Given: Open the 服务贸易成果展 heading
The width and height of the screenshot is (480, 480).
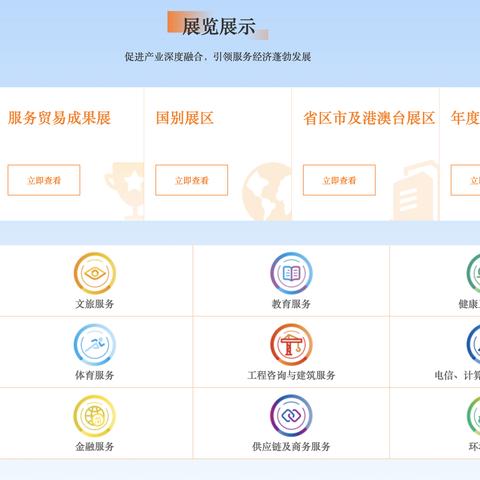Looking at the screenshot, I should pos(59,118).
